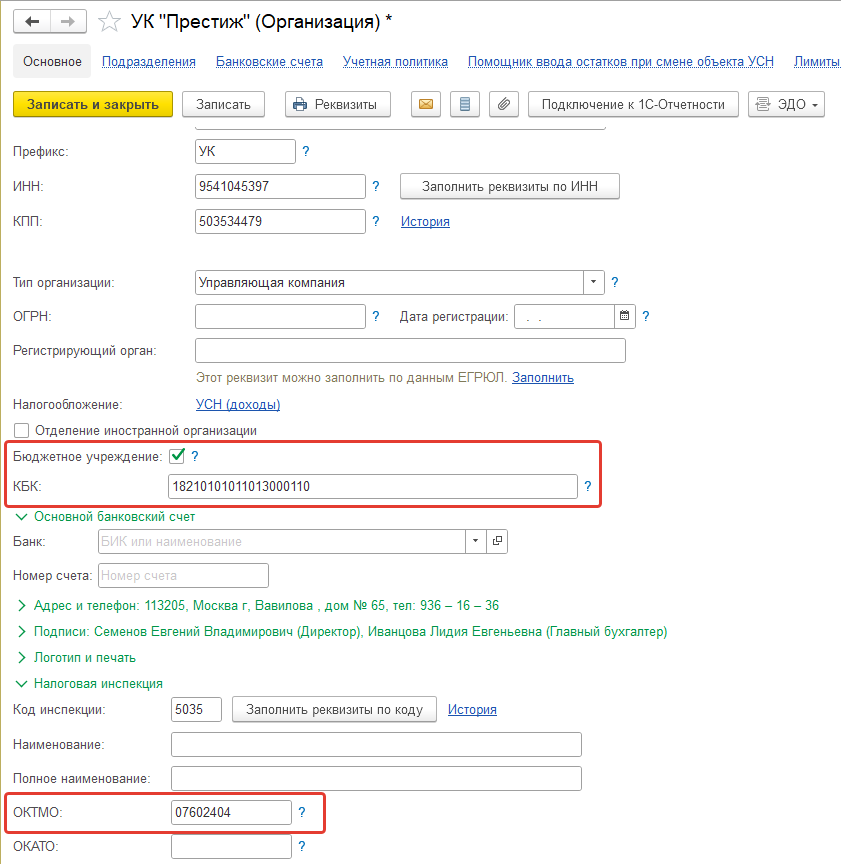This screenshot has height=864, width=841.
Task: Click the Полное наименование field
Action: coord(376,779)
